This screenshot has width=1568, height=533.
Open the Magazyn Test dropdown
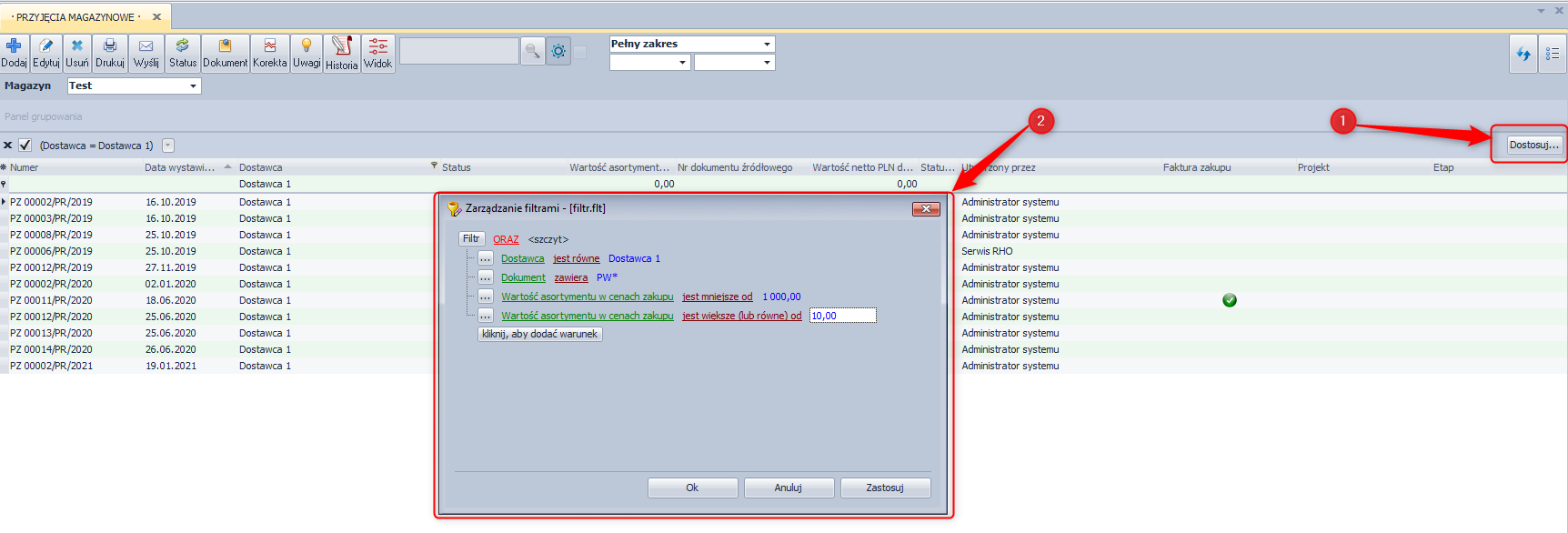pyautogui.click(x=193, y=86)
